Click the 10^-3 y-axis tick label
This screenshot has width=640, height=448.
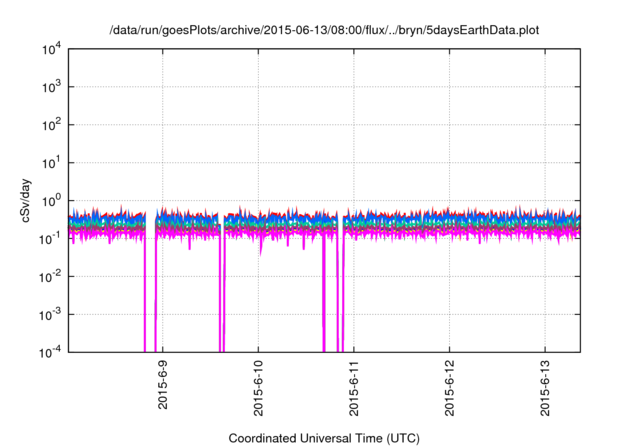[51, 315]
